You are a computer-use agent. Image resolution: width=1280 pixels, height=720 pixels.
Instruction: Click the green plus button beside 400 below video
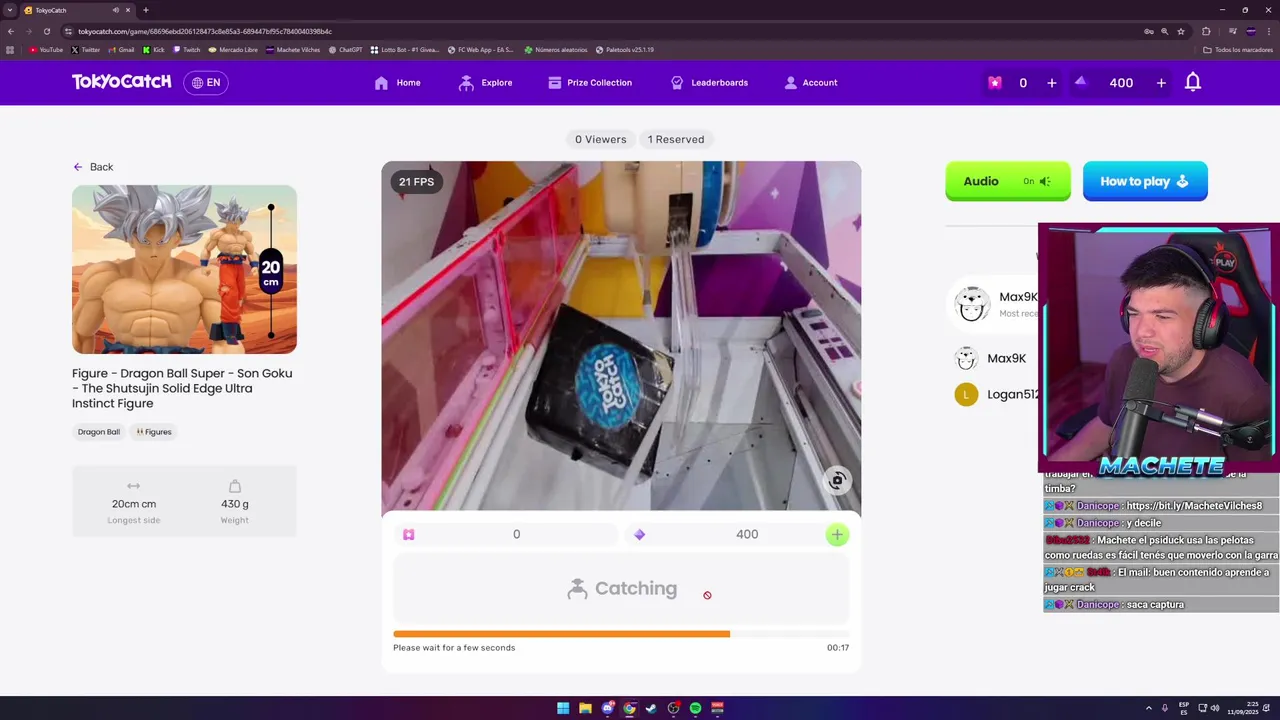point(837,535)
